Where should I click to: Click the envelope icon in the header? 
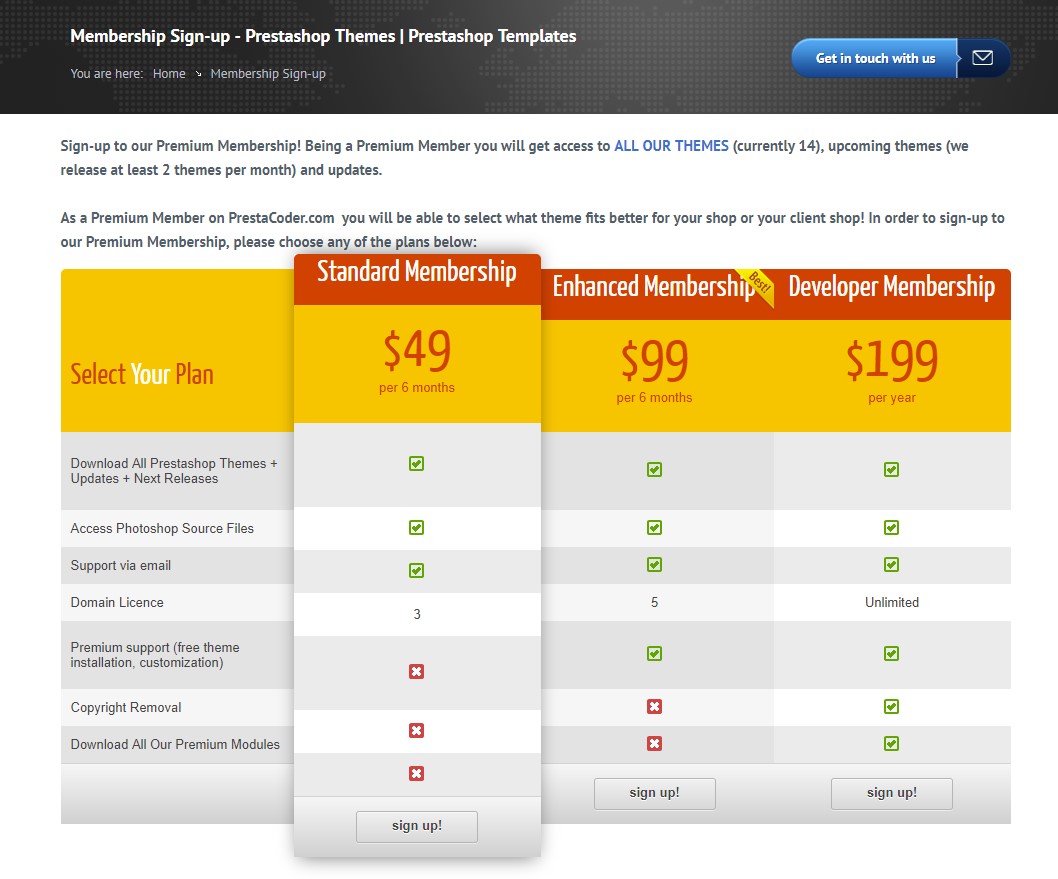[982, 58]
